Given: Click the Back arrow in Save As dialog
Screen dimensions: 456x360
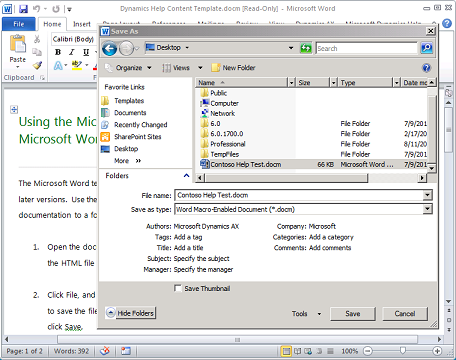Looking at the screenshot, I should coord(109,49).
